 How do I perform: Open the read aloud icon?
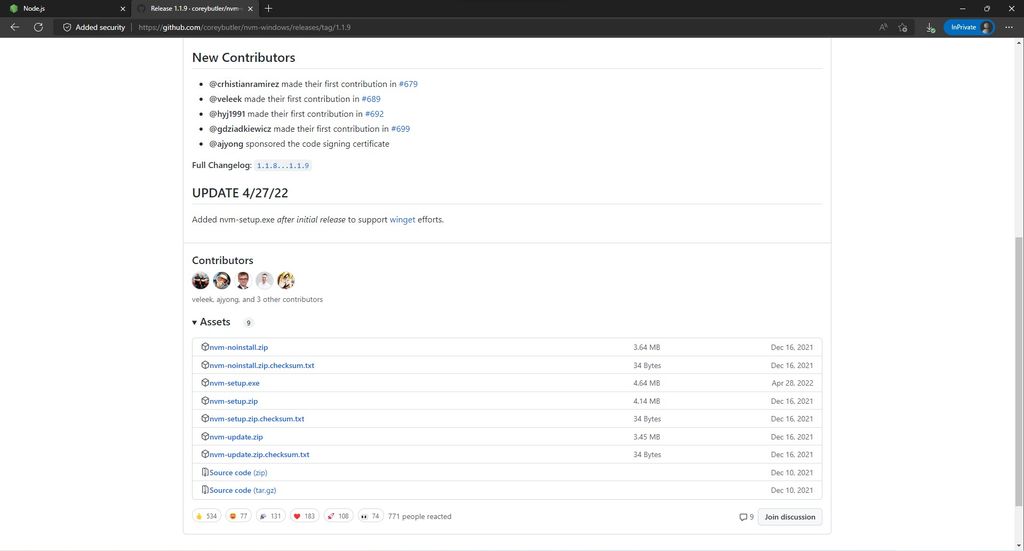tap(883, 27)
